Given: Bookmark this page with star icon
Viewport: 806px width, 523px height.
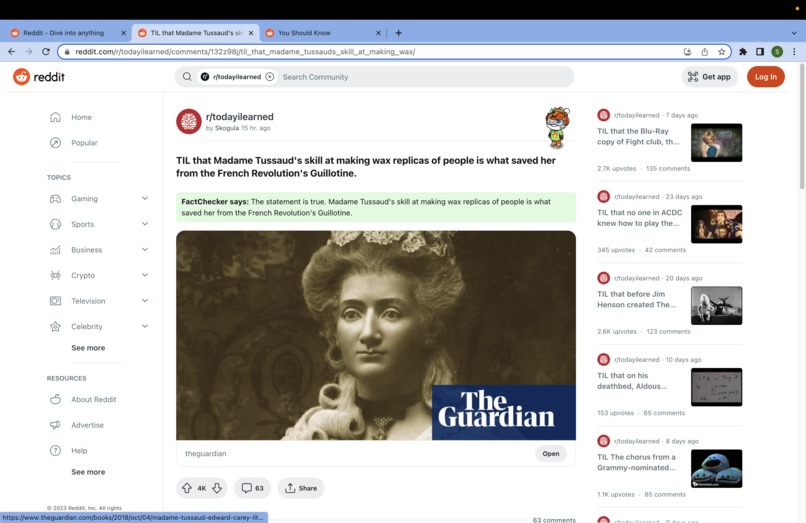Looking at the screenshot, I should [722, 51].
